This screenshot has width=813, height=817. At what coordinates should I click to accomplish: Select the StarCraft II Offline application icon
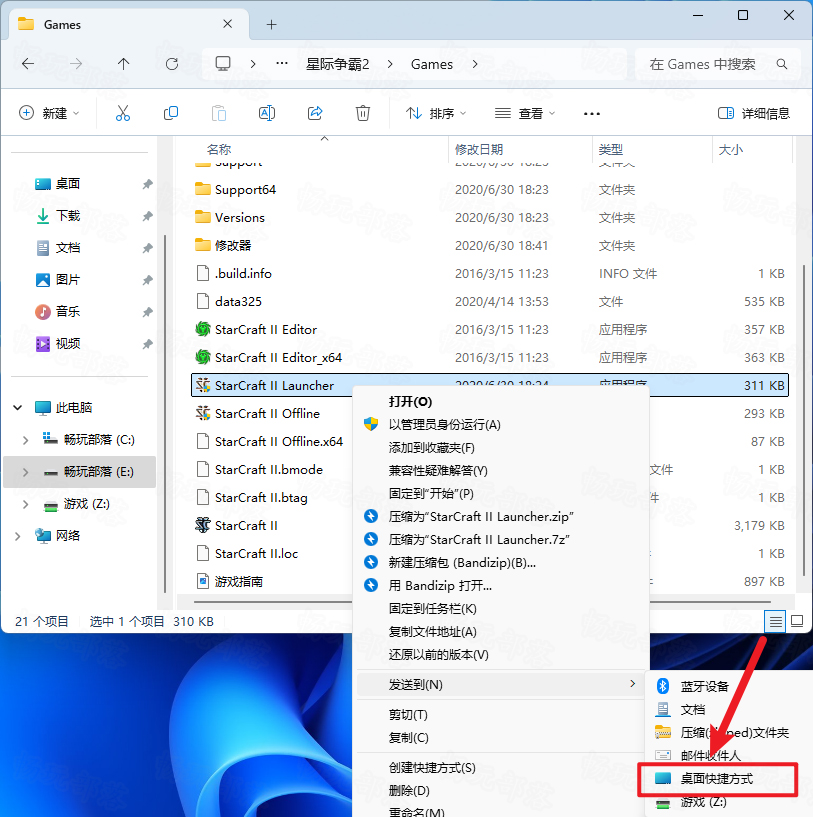[x=203, y=413]
